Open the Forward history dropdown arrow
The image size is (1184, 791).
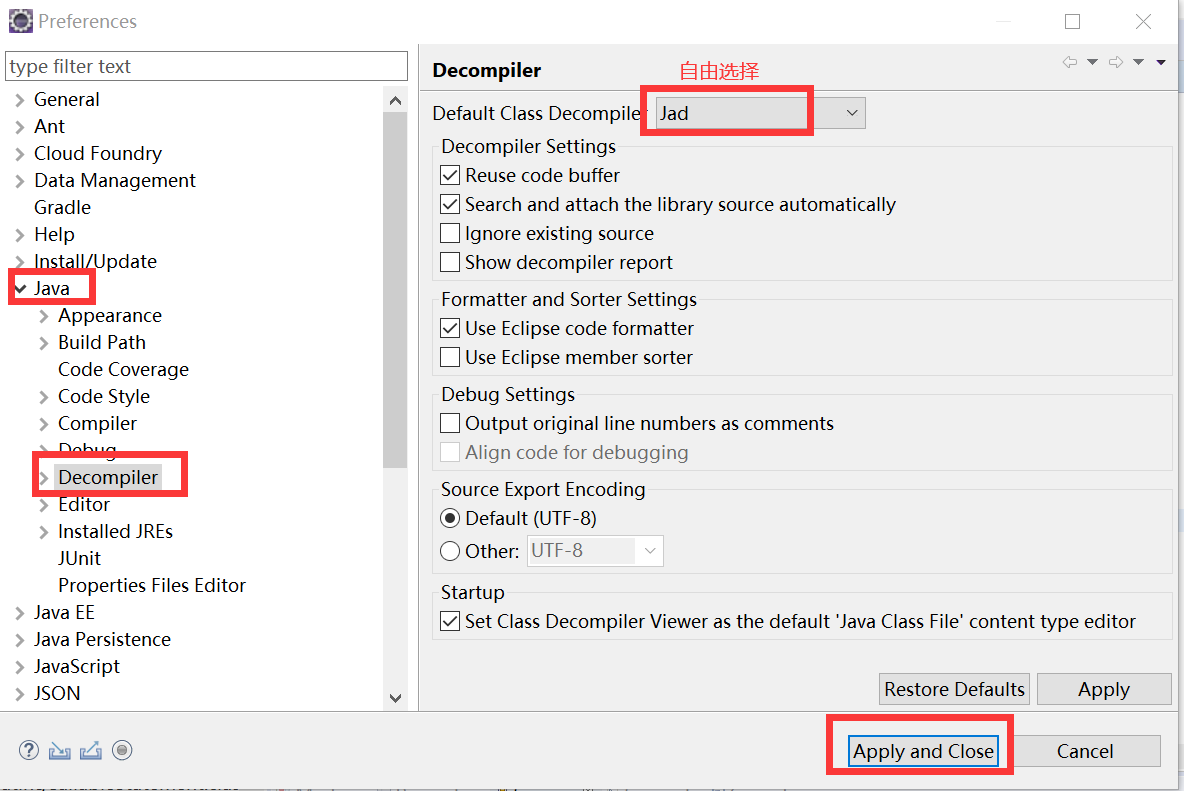tap(1139, 63)
